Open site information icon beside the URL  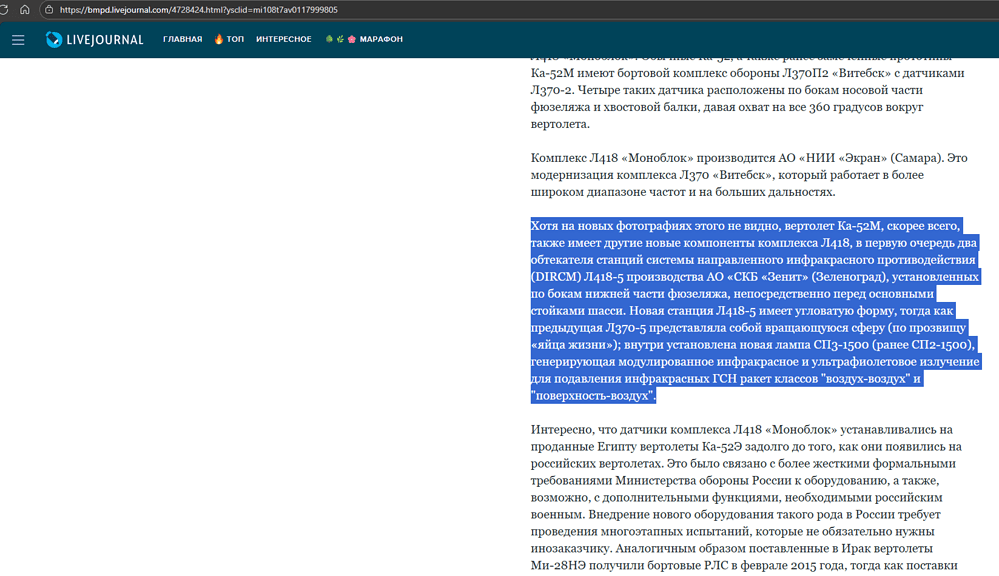pyautogui.click(x=48, y=10)
